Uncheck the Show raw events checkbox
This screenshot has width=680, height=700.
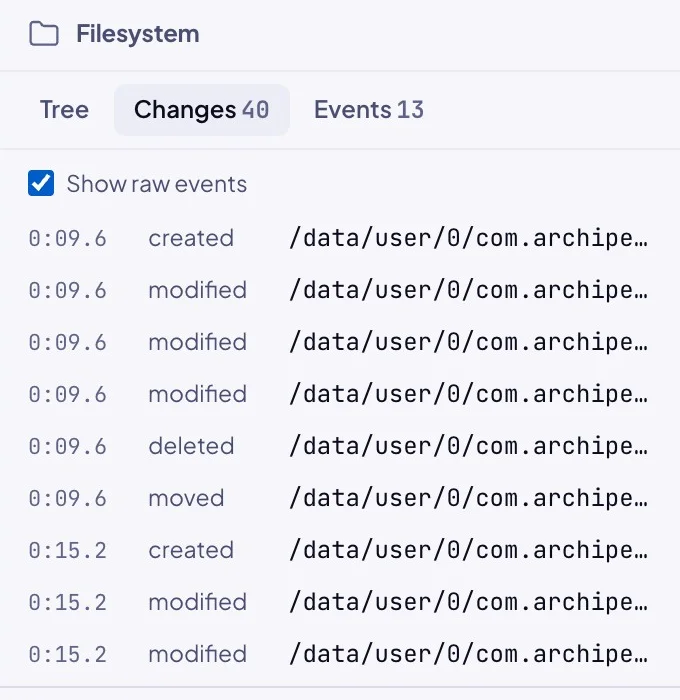pos(41,183)
